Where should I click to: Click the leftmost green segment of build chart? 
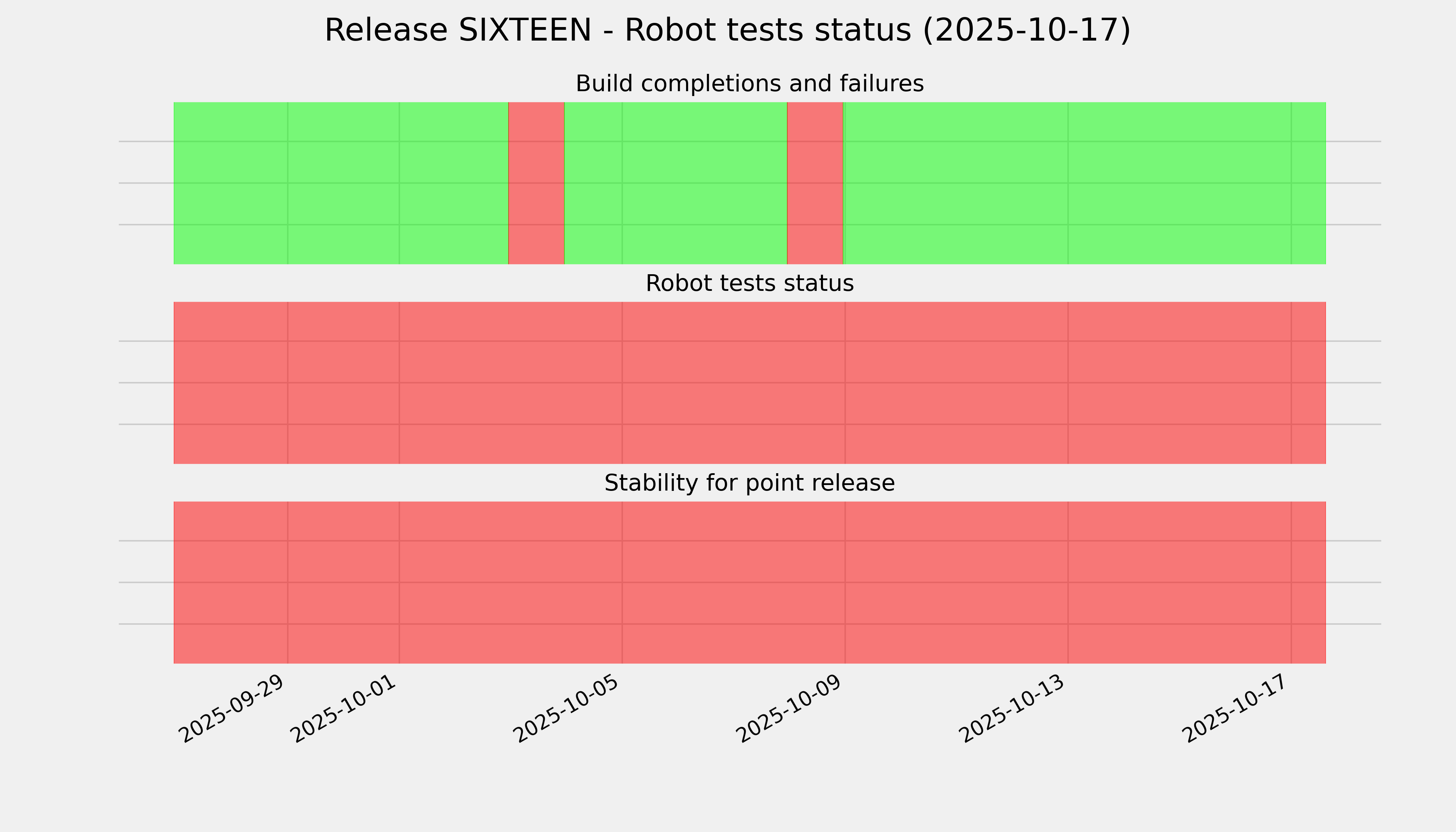pyautogui.click(x=340, y=183)
